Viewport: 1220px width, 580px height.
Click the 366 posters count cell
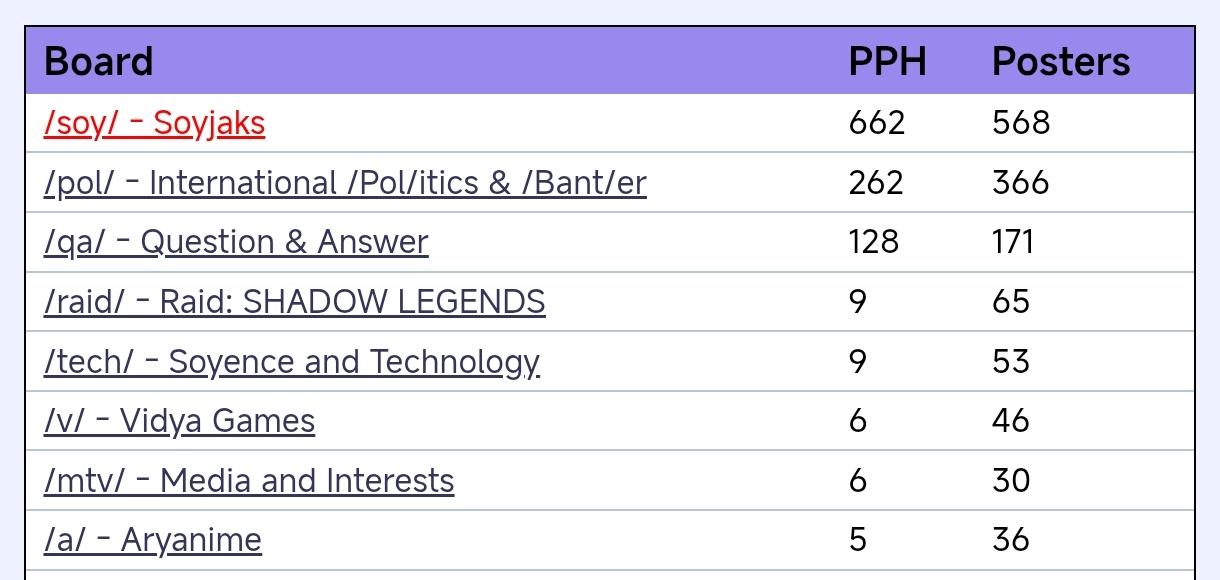[1021, 183]
